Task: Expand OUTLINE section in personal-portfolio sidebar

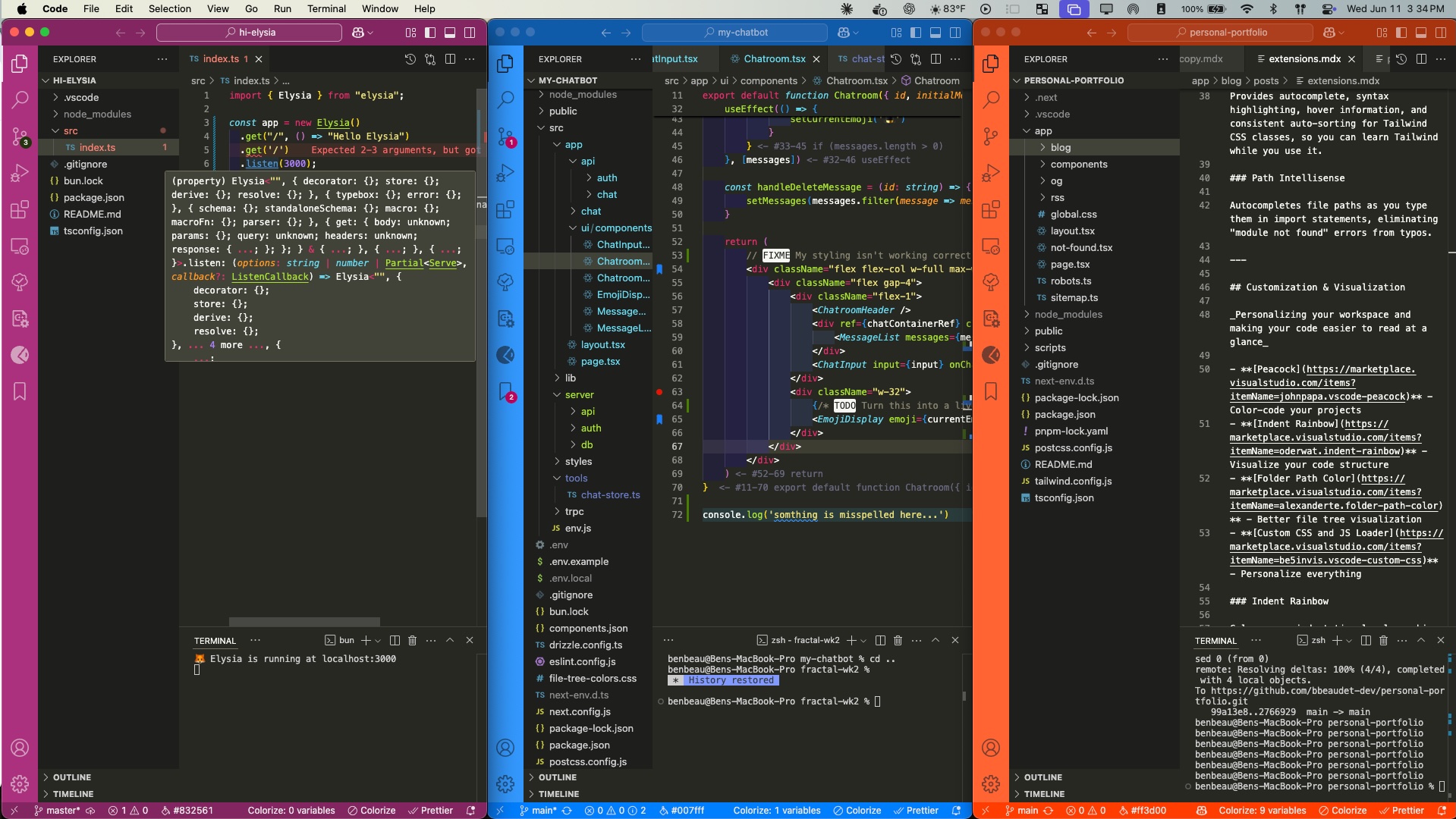Action: [1042, 777]
